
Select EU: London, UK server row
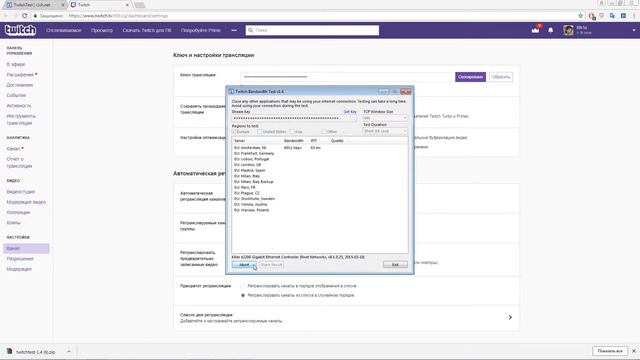[320, 165]
